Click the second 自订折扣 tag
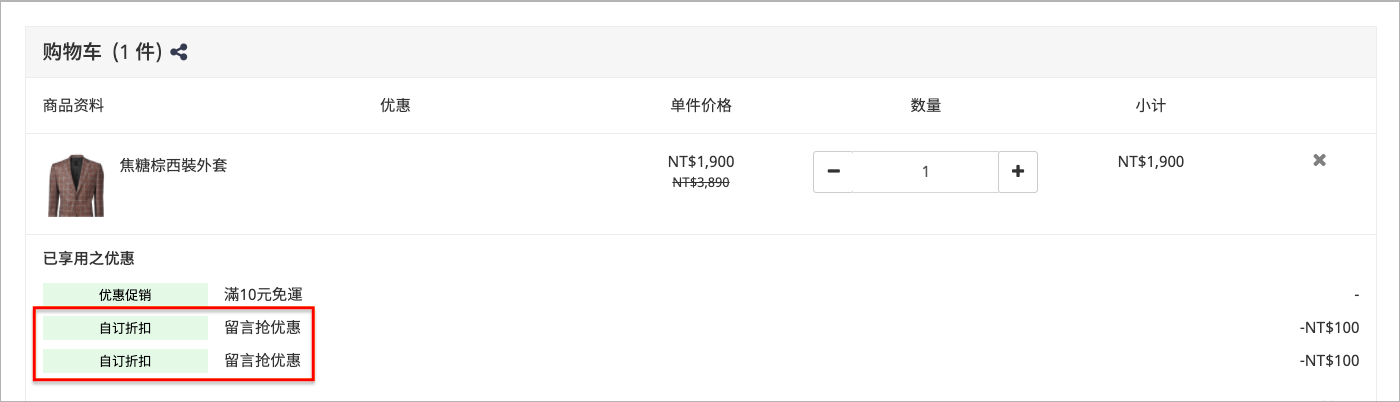Image resolution: width=1400 pixels, height=402 pixels. (125, 361)
